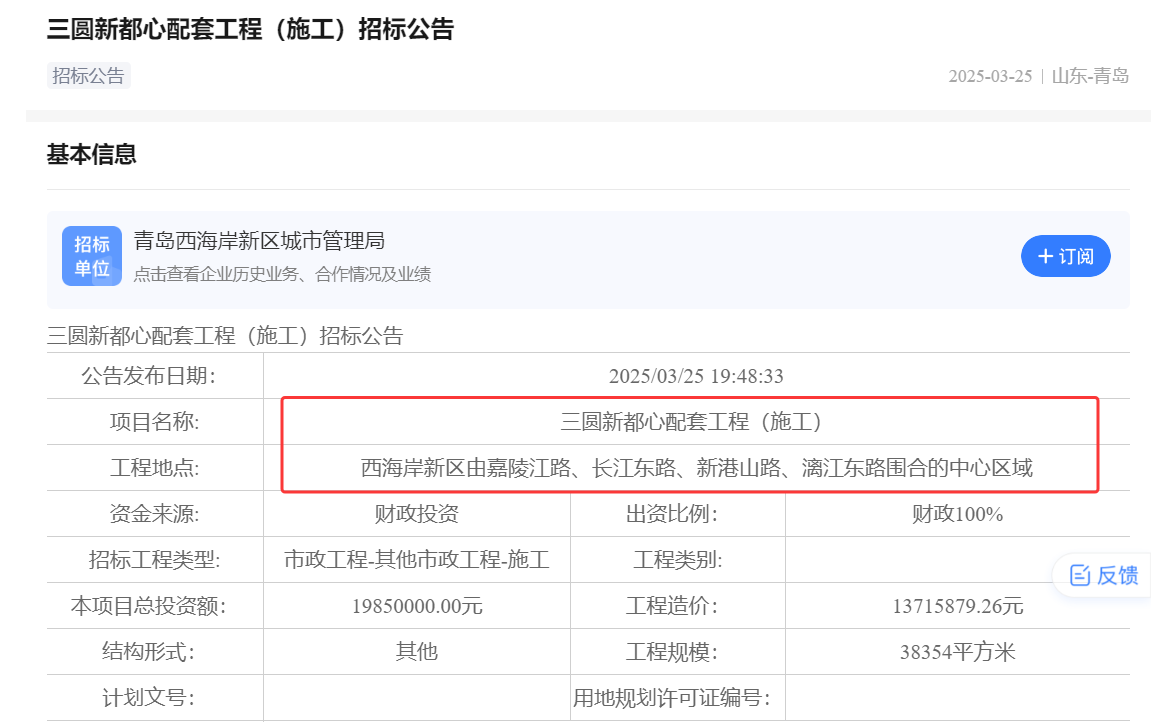Click the 工程地点 address value cell
Screen dimensions: 1152x722
[696, 468]
